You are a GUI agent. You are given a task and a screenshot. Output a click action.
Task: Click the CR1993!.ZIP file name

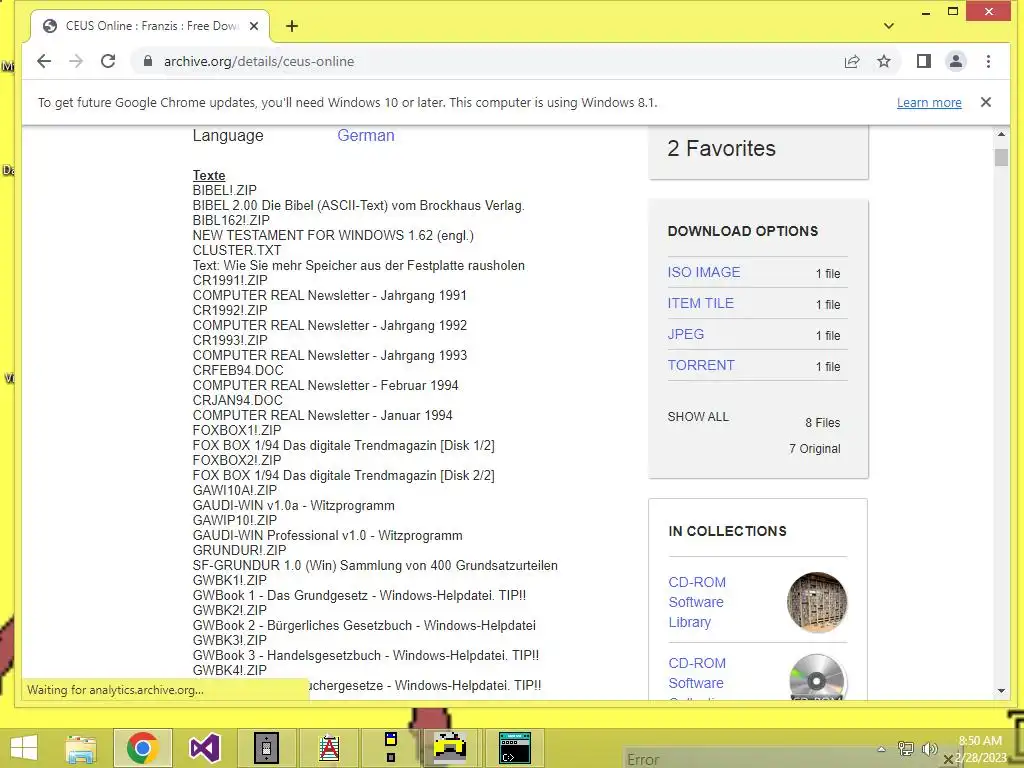[x=230, y=340]
